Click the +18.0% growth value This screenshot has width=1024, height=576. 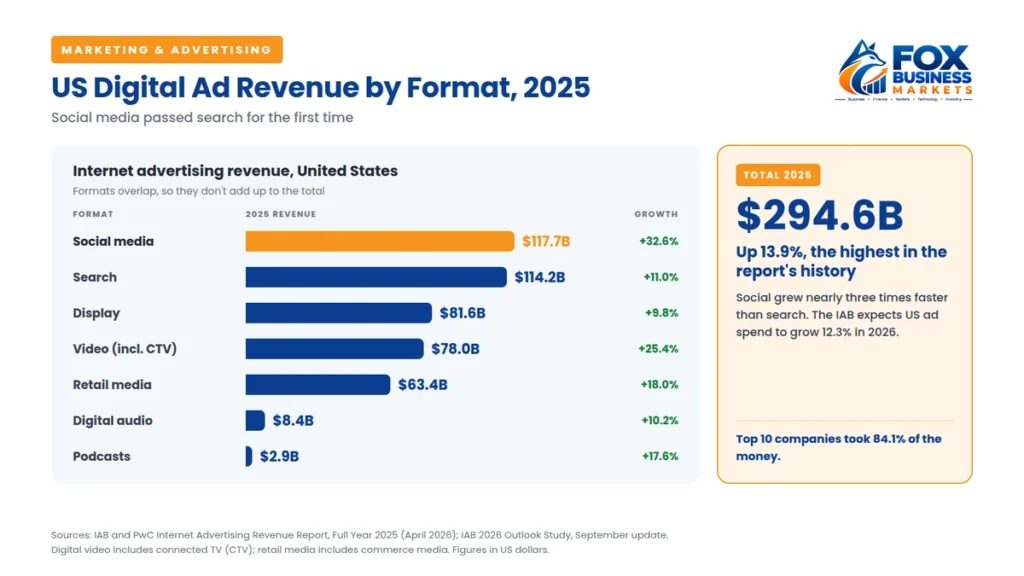coord(659,385)
